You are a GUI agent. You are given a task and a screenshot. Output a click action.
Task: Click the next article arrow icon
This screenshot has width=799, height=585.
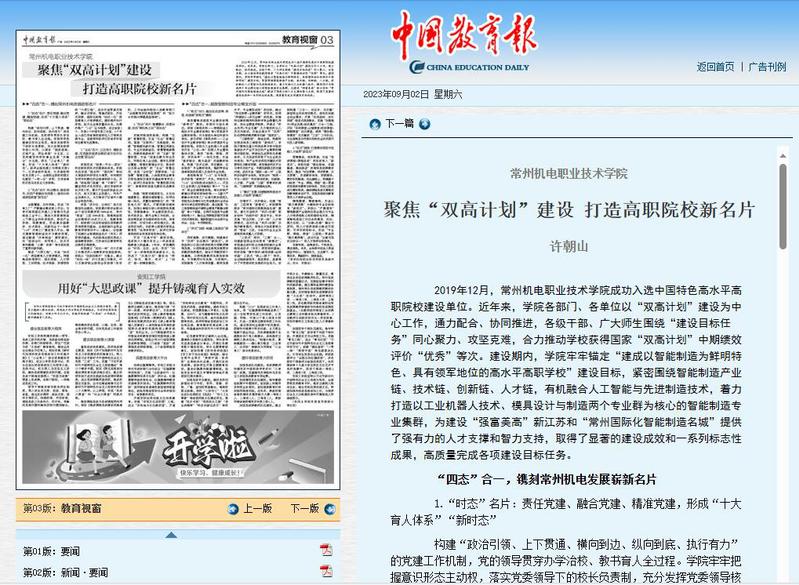coord(425,125)
